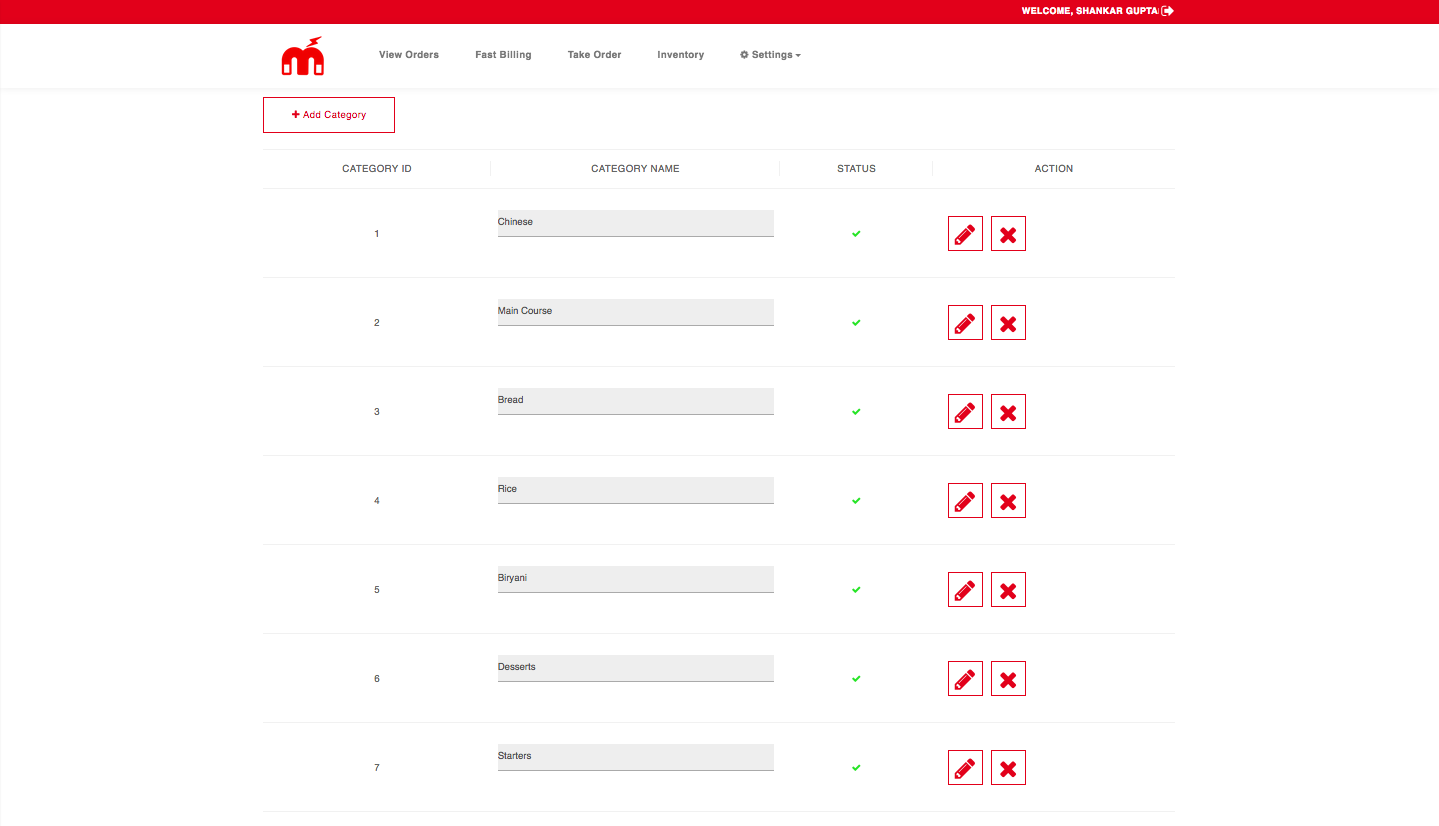Image resolution: width=1439 pixels, height=826 pixels.
Task: Click the green status check for Rice
Action: pos(856,501)
